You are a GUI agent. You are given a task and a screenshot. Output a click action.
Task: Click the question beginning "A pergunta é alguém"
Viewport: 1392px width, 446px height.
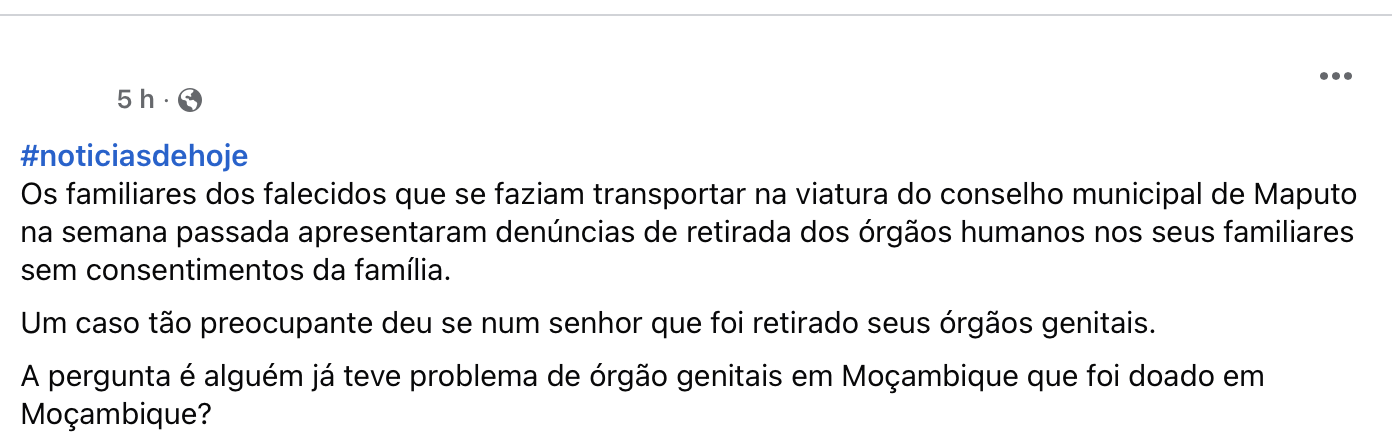click(643, 377)
